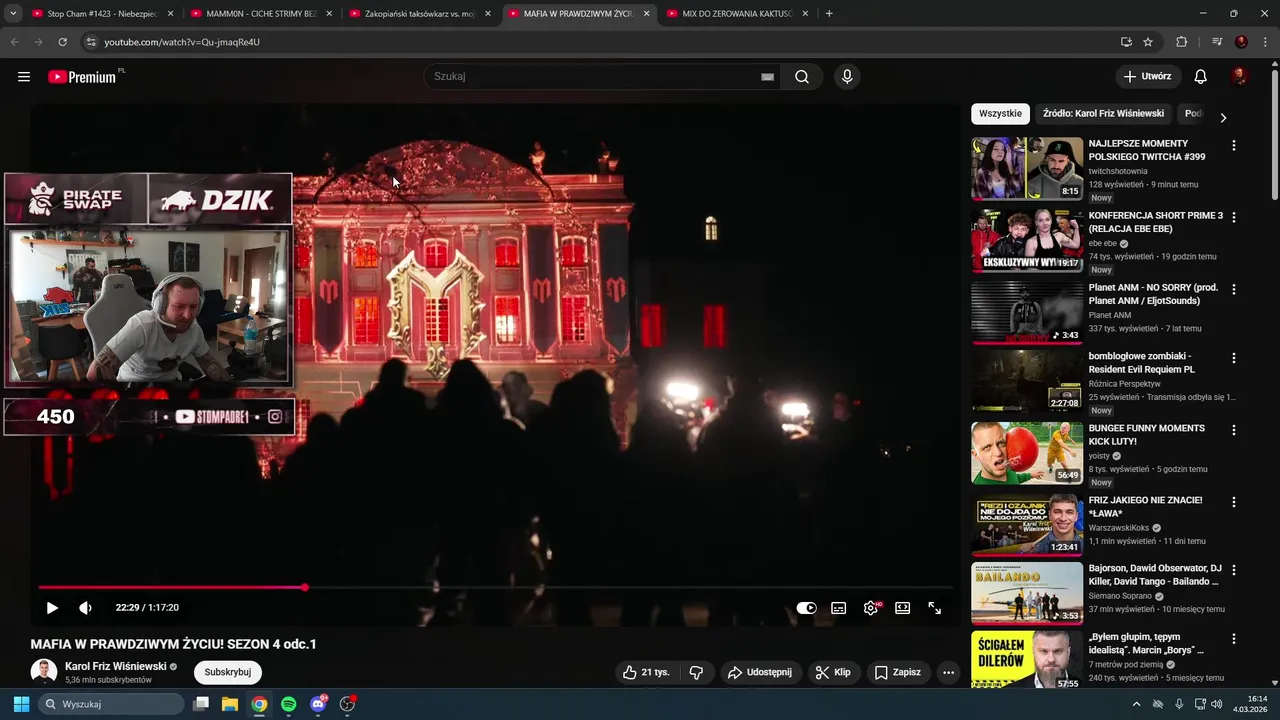Viewport: 1280px width, 720px height.
Task: Close the MAFIA W PRAWDZIWYM ŻYCIU tab
Action: click(646, 14)
